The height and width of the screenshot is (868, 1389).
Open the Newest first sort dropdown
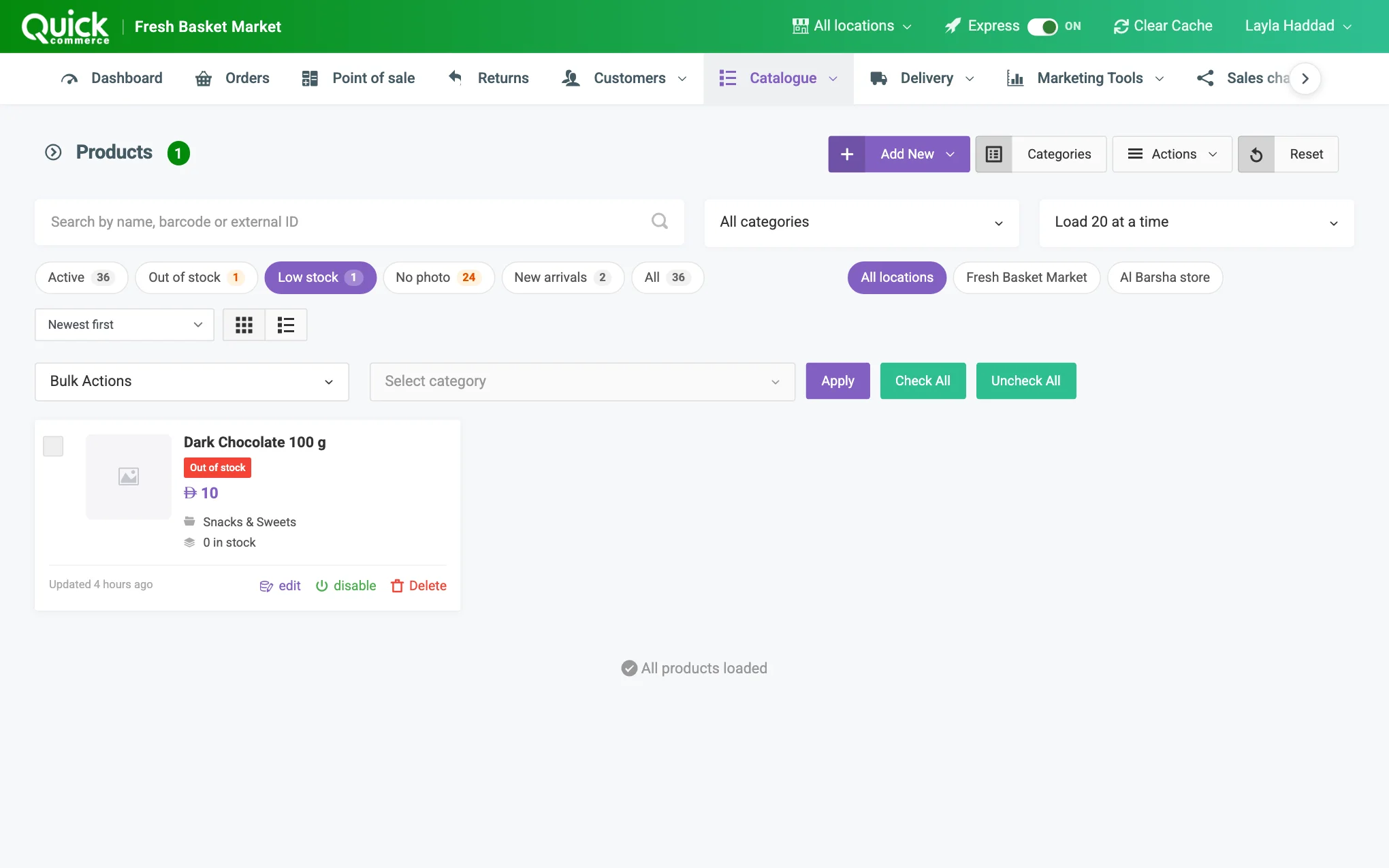pyautogui.click(x=125, y=325)
